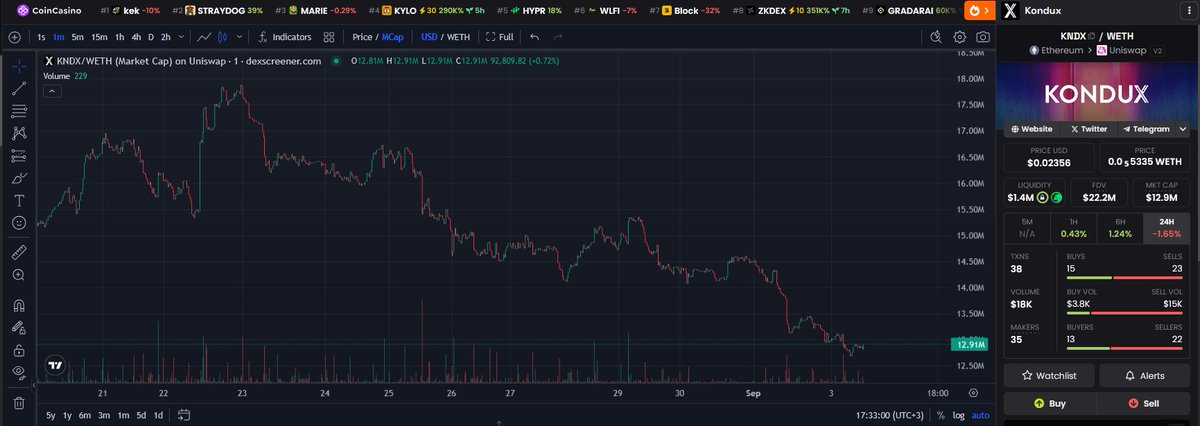
Task: Switch chart to MCap view
Action: pyautogui.click(x=392, y=37)
